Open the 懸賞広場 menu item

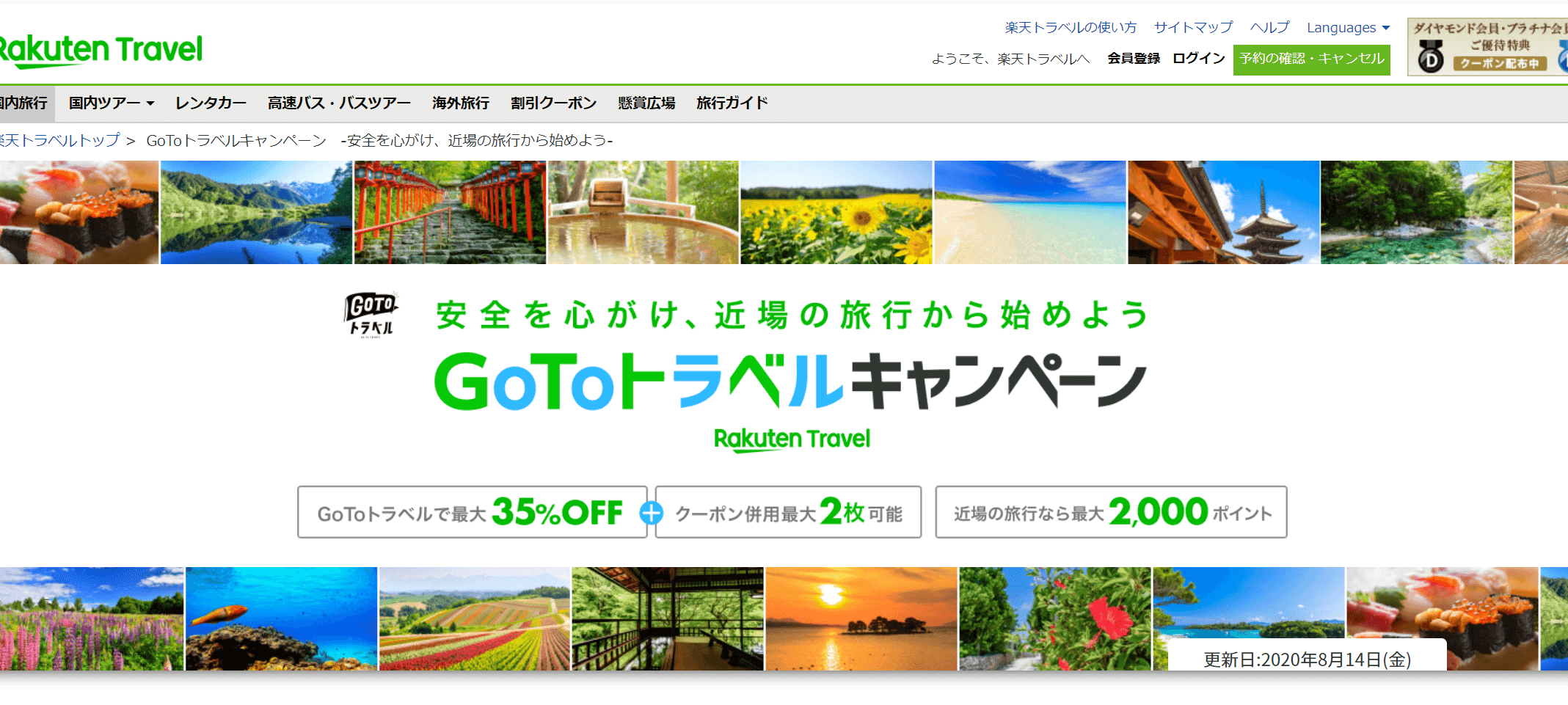click(x=646, y=103)
